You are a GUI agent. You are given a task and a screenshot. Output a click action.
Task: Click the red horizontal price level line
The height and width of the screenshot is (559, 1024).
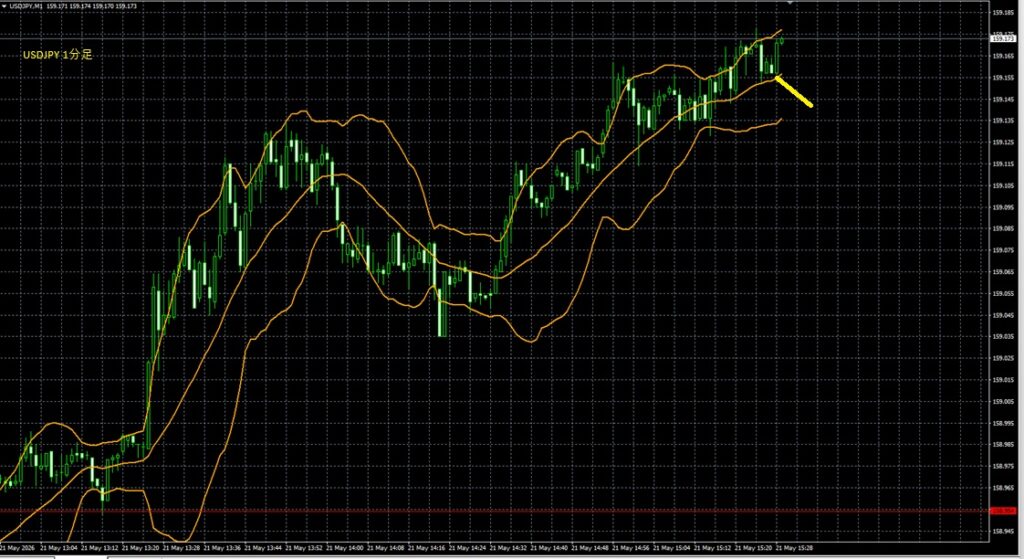495,511
